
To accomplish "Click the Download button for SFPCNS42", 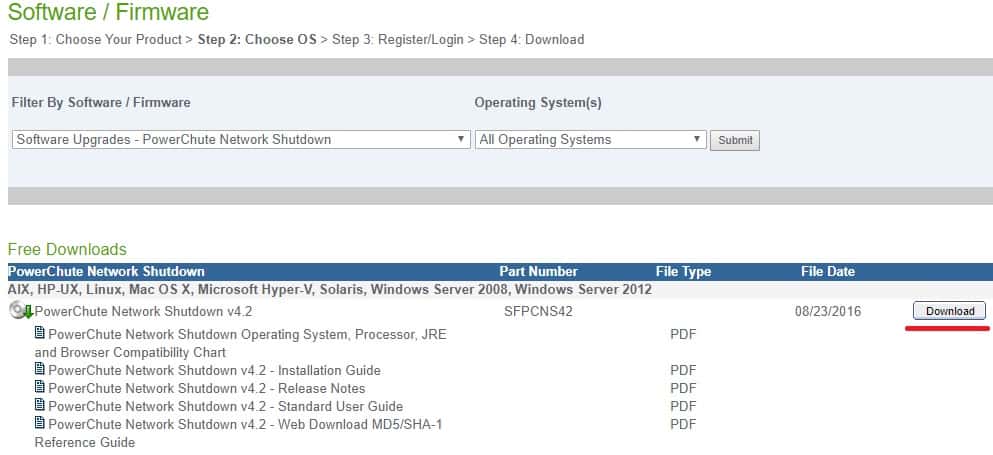I will pos(949,311).
